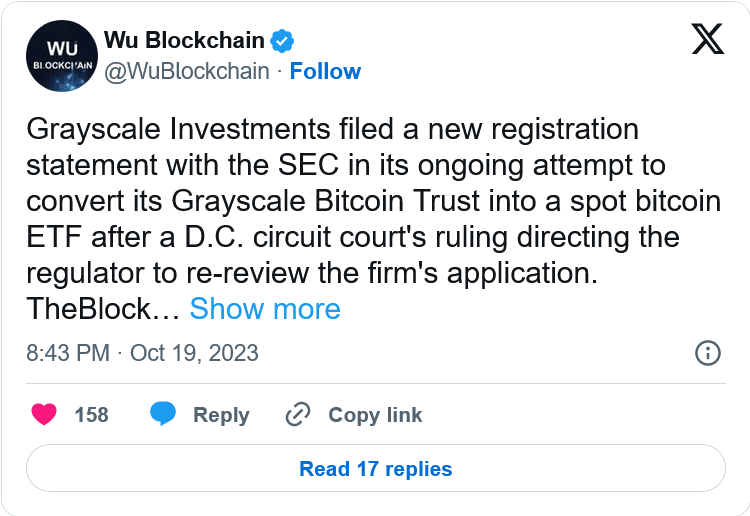This screenshot has width=750, height=516.
Task: Follow the Wu Blockchain account
Action: pyautogui.click(x=325, y=71)
